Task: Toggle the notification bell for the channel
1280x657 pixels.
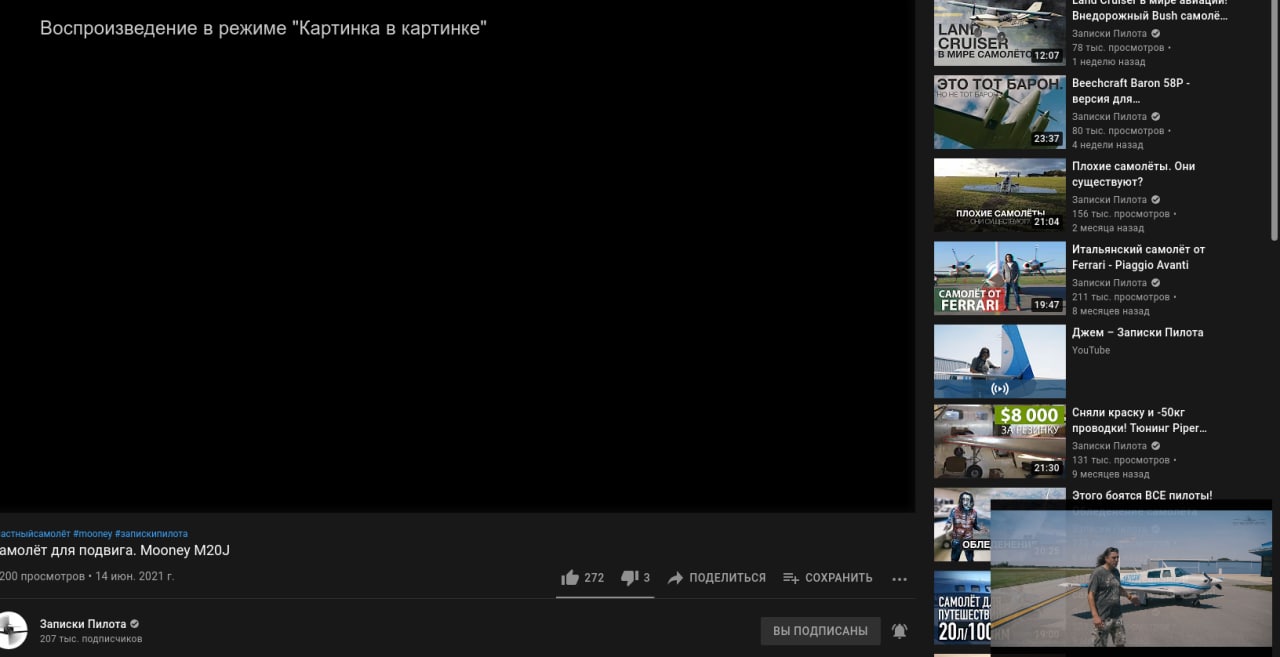Action: (899, 631)
